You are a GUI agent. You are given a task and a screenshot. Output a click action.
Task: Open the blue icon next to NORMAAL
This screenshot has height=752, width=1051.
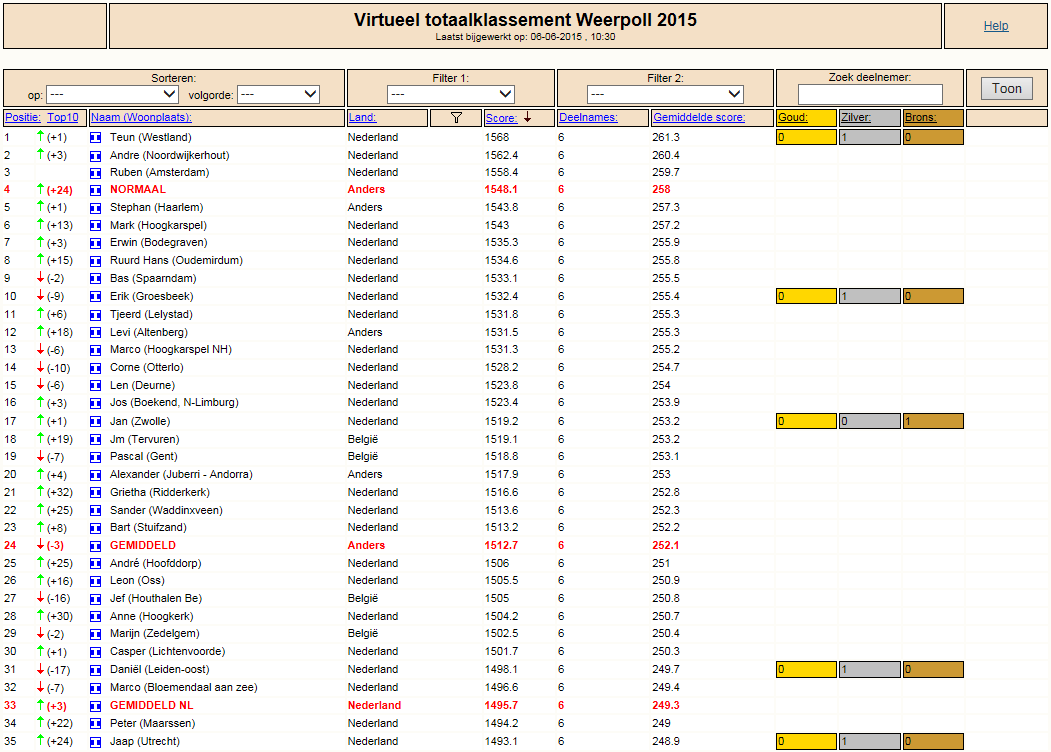coord(96,190)
